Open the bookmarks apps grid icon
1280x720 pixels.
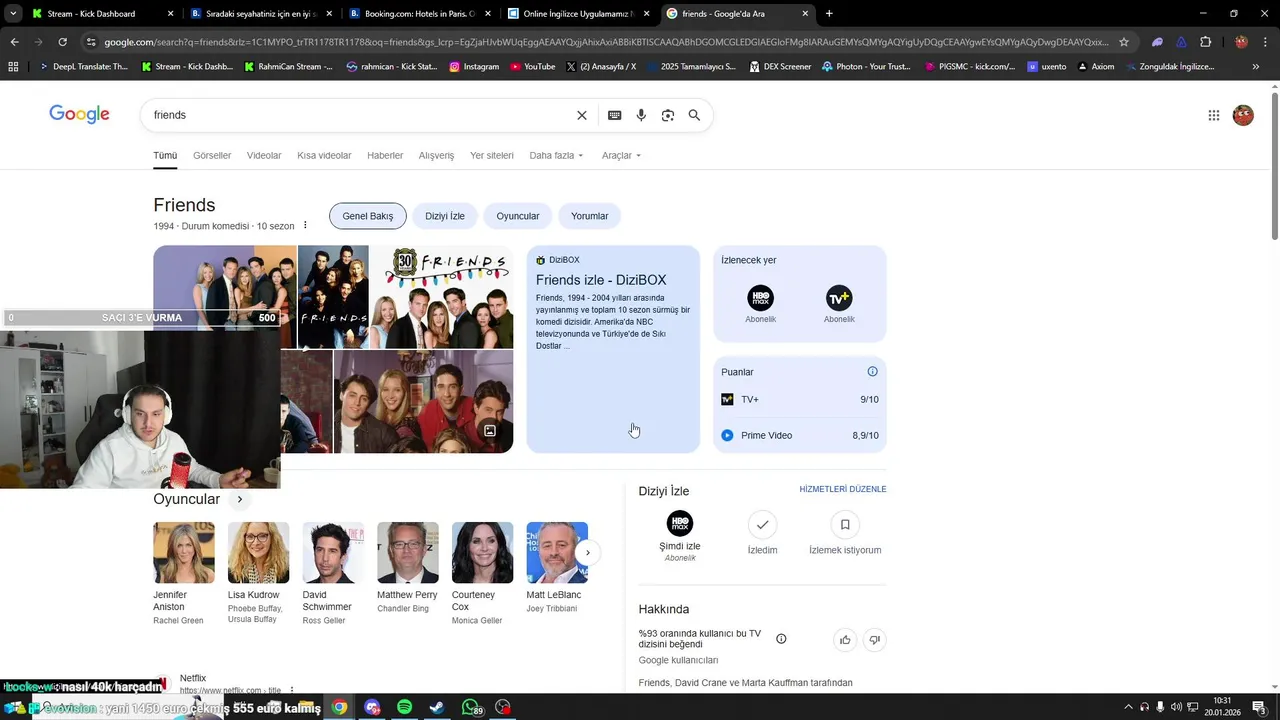tap(13, 67)
